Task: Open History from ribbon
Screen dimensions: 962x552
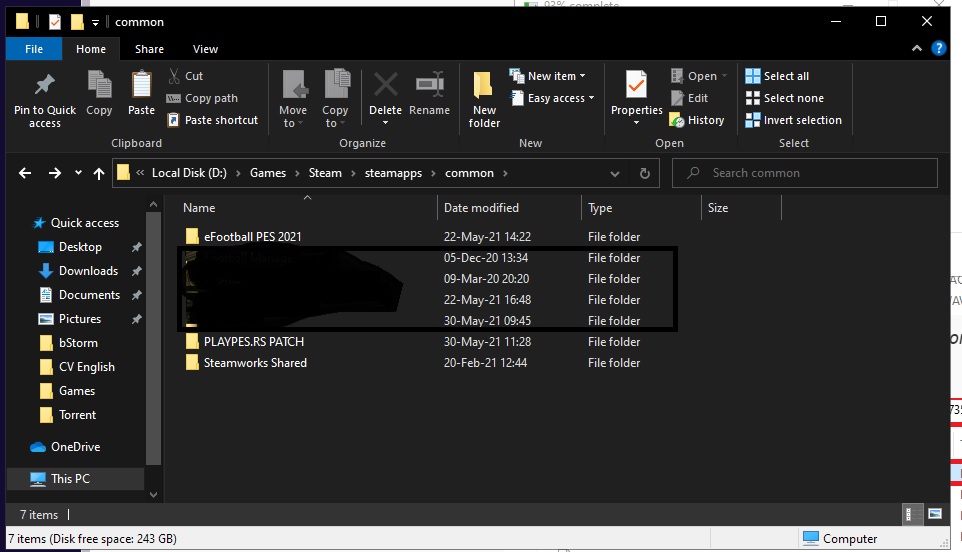Action: pyautogui.click(x=697, y=120)
